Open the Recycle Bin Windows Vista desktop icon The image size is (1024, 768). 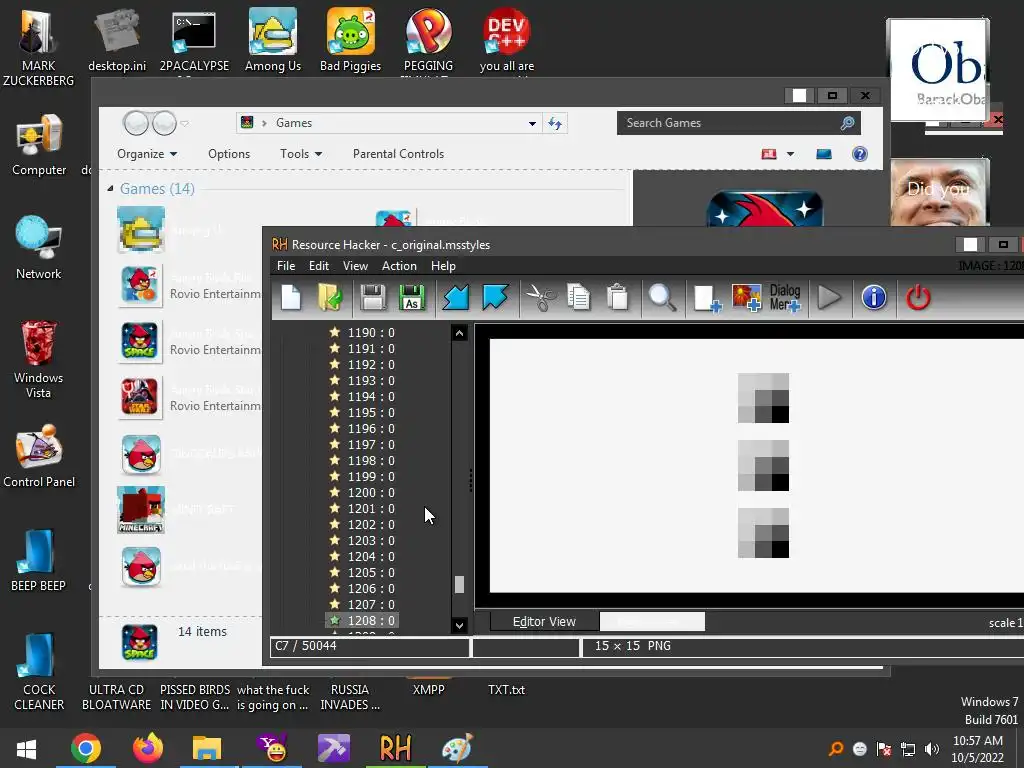tap(38, 359)
